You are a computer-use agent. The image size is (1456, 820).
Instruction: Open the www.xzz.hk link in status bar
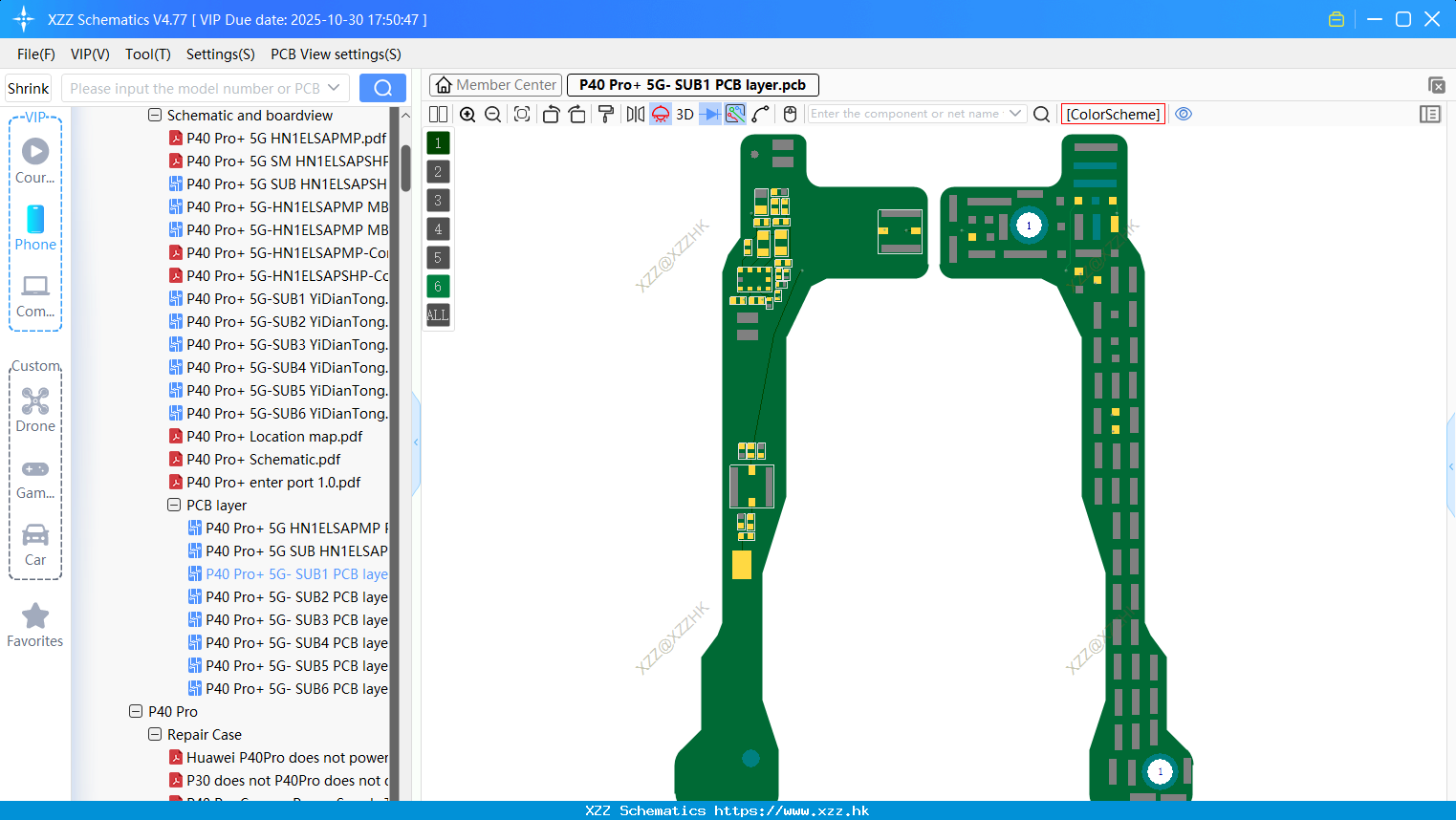[792, 810]
